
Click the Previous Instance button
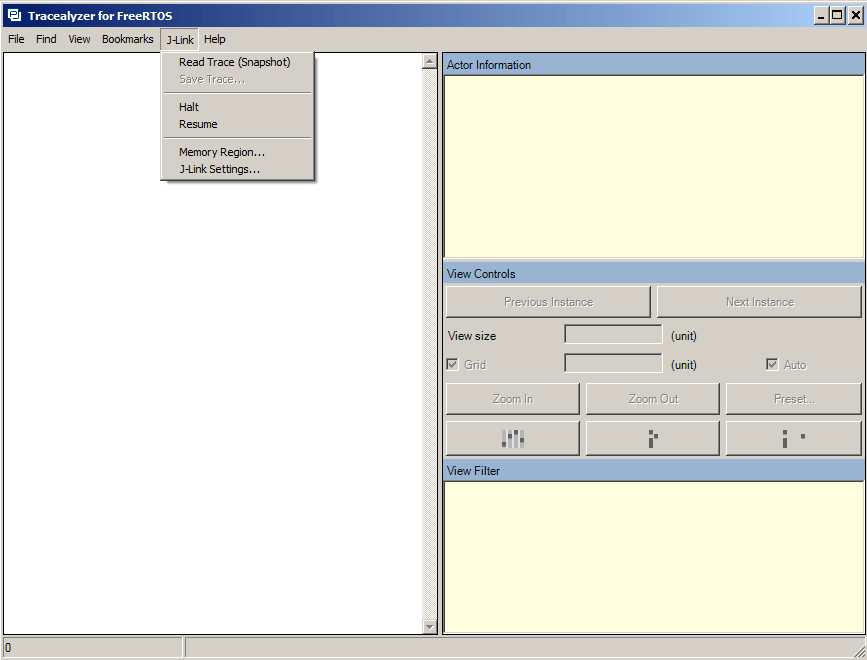(548, 302)
